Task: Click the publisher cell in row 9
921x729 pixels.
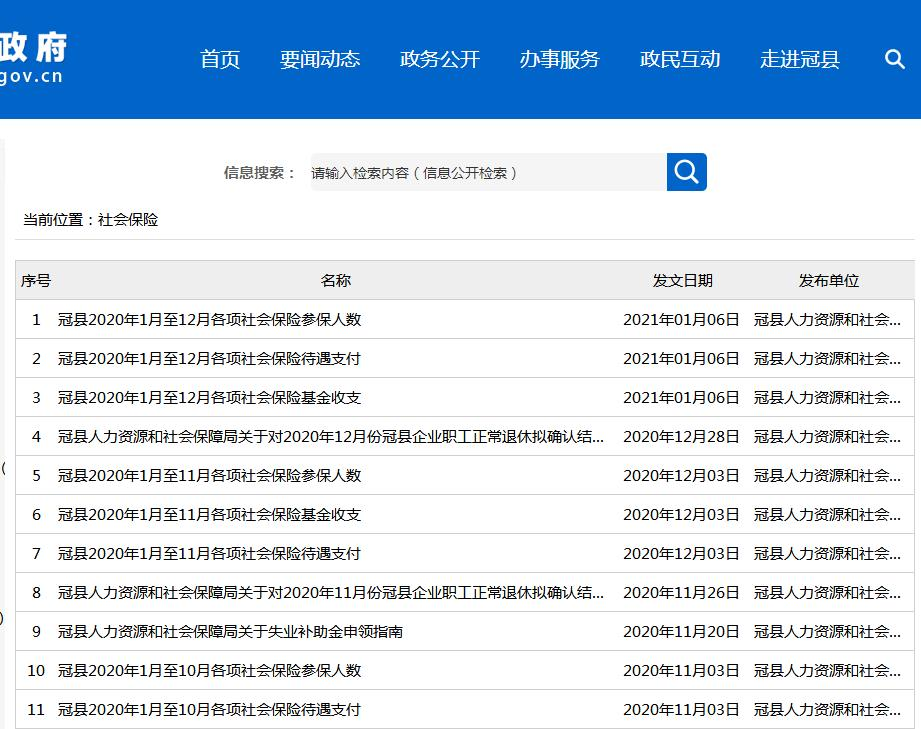Action: coord(827,631)
